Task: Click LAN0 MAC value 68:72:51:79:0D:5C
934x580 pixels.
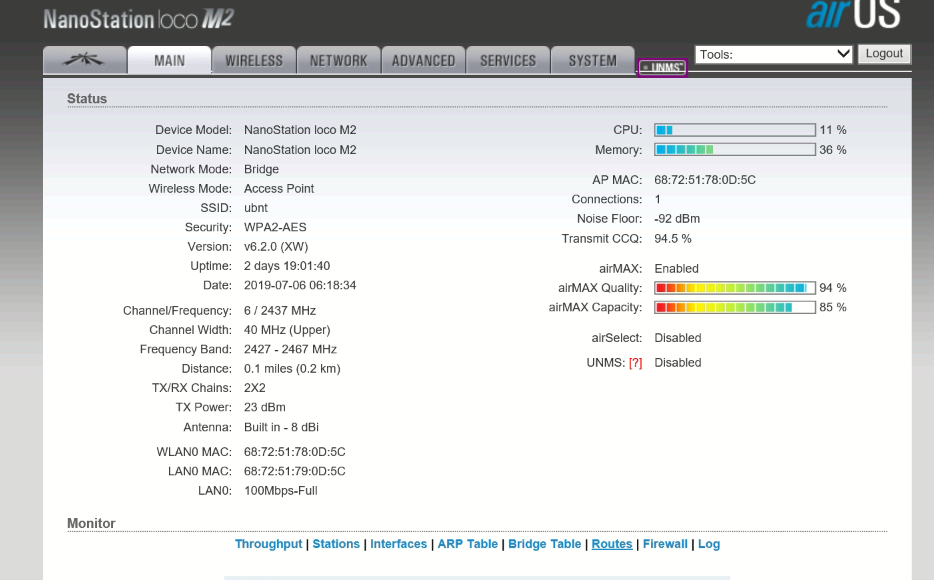Action: tap(294, 471)
